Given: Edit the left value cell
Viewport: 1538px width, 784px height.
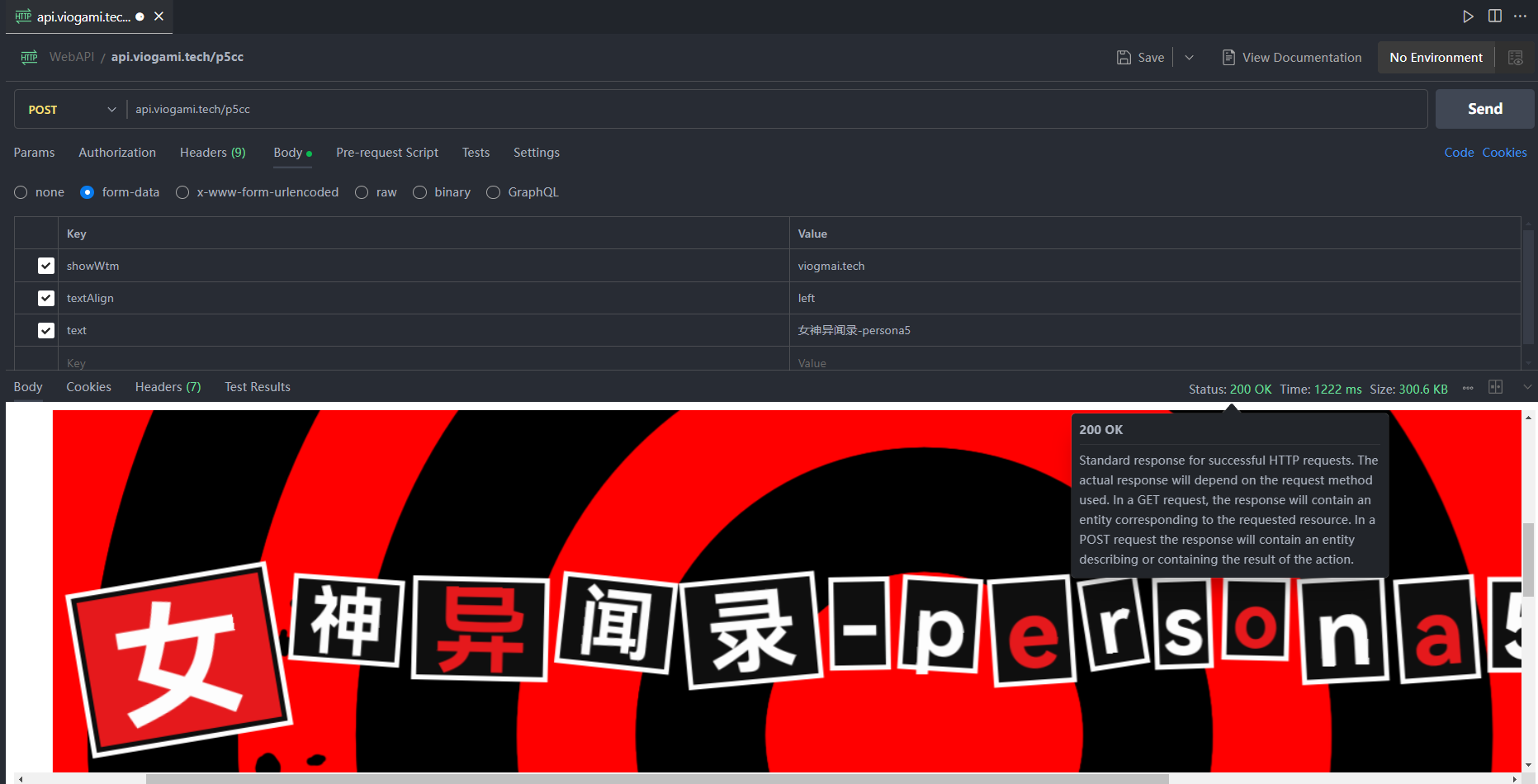Looking at the screenshot, I should point(1155,298).
